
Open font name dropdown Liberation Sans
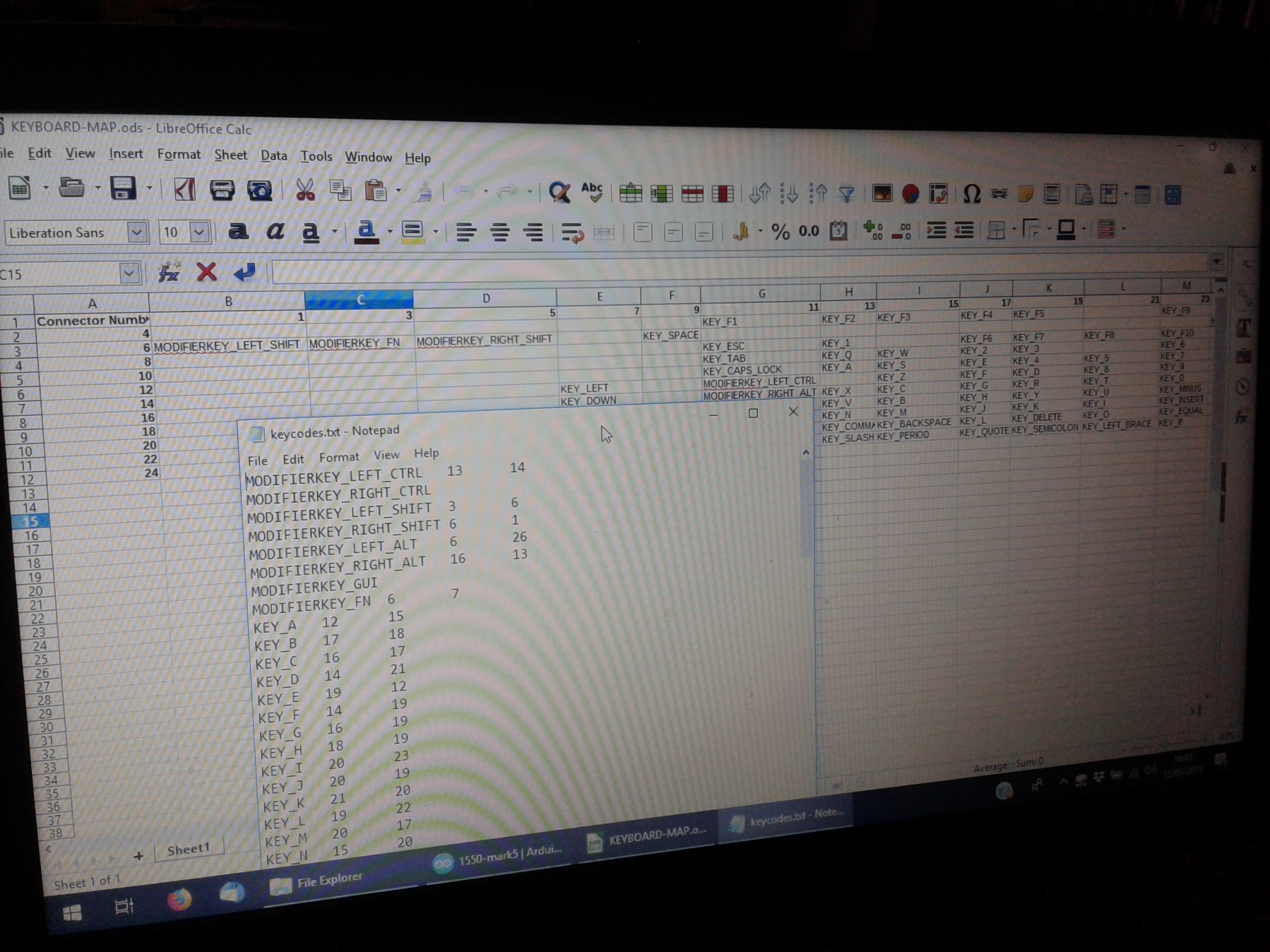(137, 232)
